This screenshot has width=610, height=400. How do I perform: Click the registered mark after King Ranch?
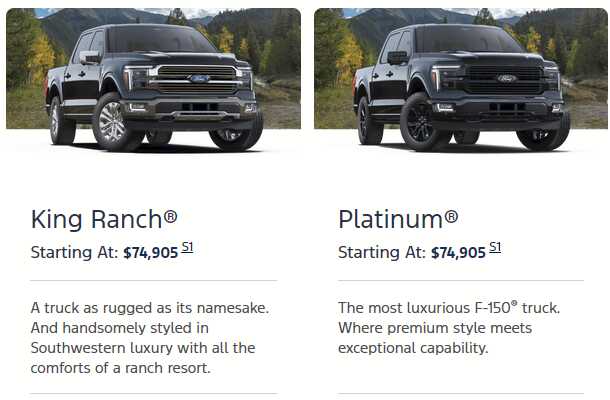[170, 216]
